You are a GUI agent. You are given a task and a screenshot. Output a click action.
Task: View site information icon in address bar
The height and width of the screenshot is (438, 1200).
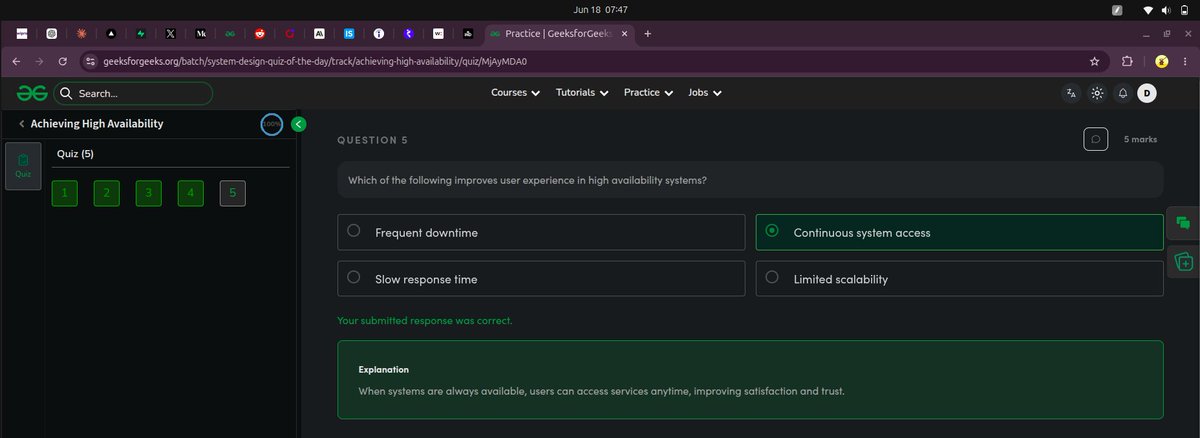pos(90,61)
